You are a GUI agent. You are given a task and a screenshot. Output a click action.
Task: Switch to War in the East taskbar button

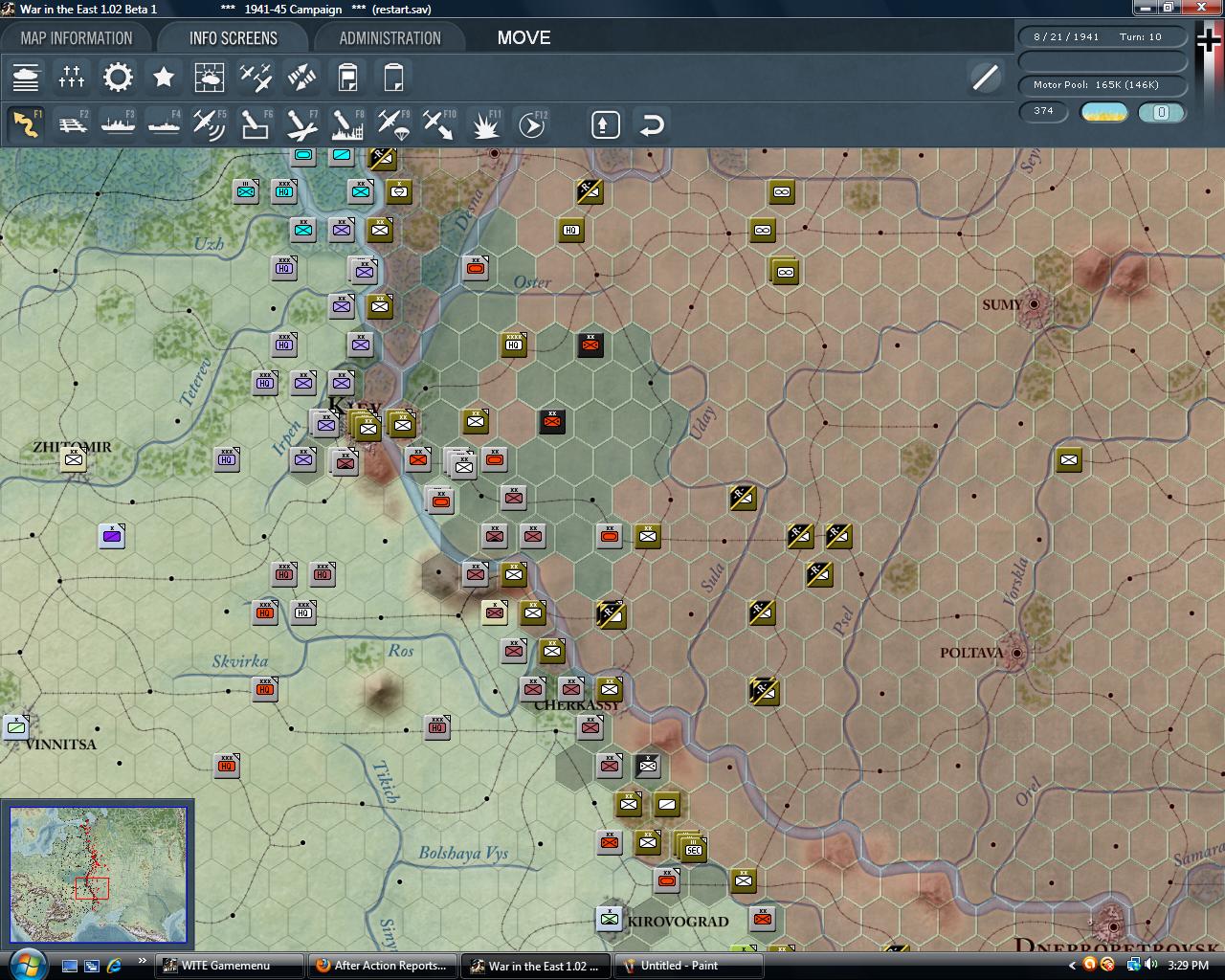click(536, 966)
